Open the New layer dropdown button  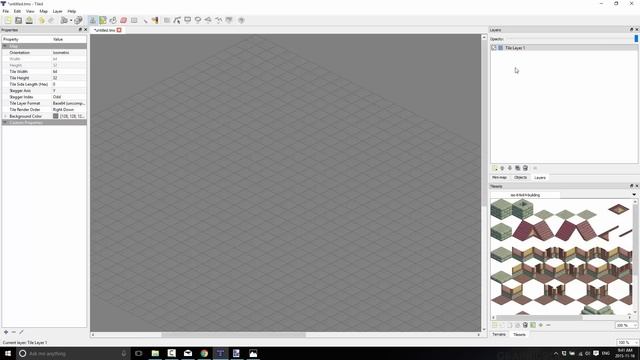(495, 168)
